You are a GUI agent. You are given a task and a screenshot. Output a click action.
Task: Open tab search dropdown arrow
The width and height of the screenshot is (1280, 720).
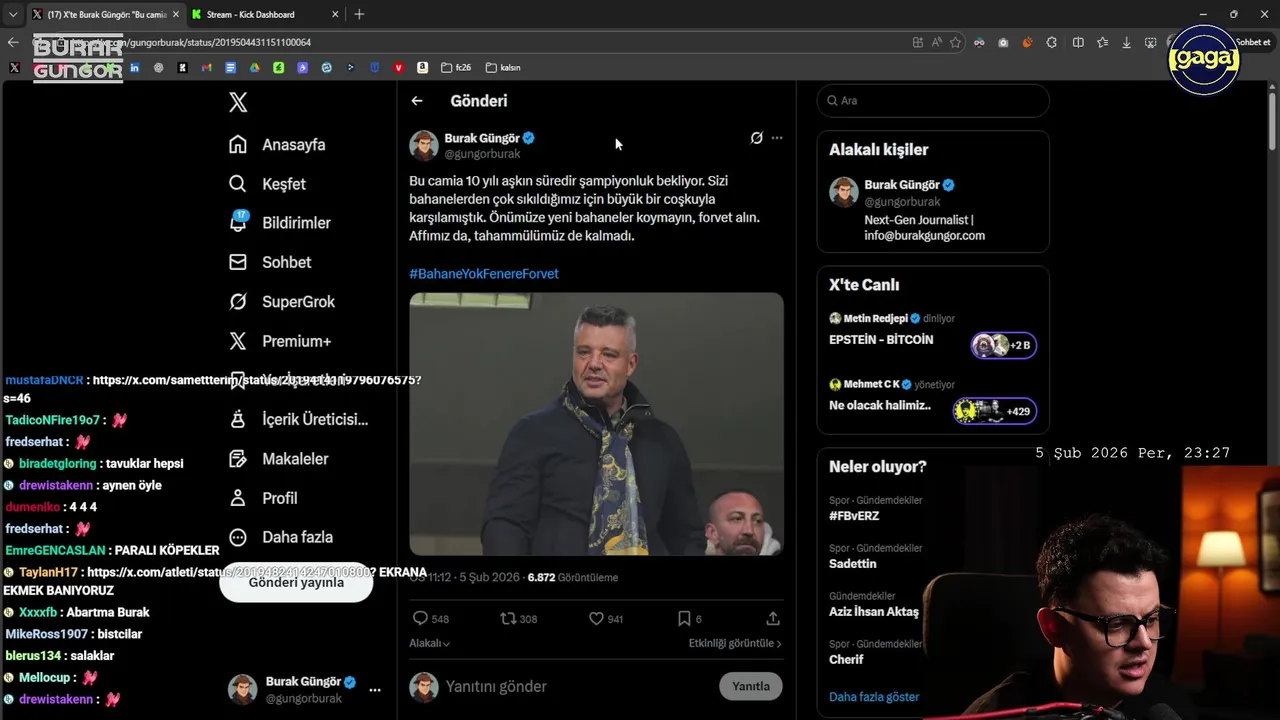tap(12, 14)
